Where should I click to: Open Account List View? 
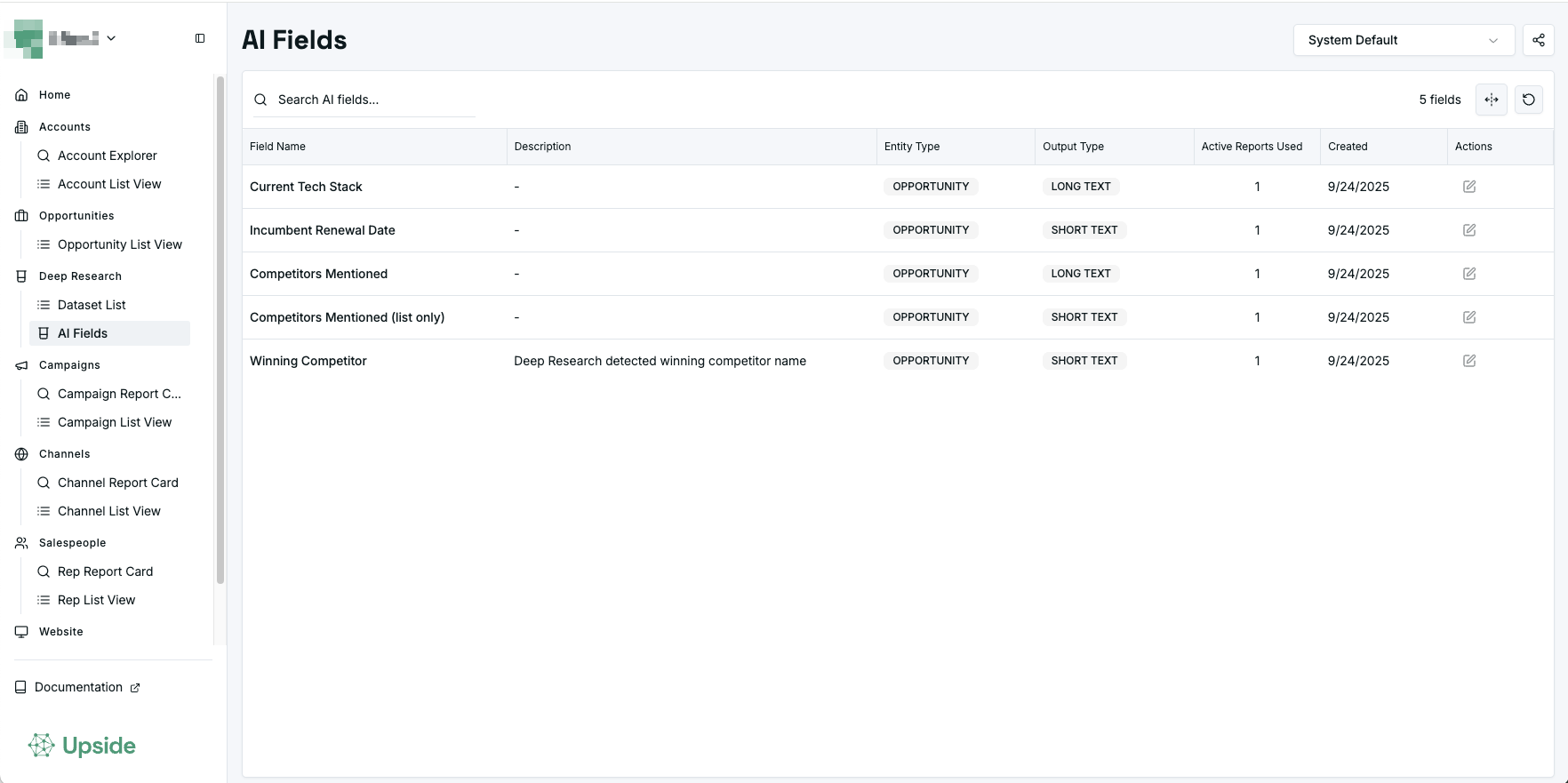tap(109, 184)
